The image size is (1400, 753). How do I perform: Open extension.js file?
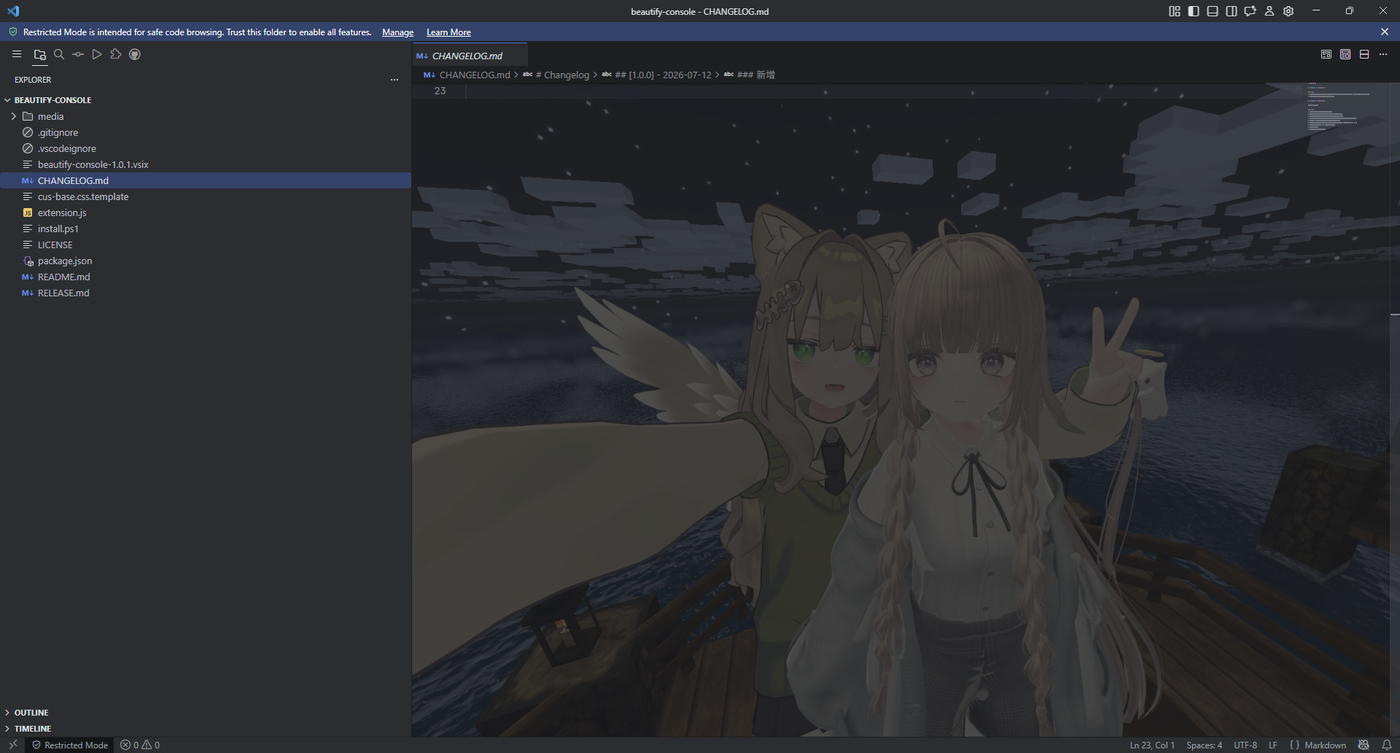205,212
